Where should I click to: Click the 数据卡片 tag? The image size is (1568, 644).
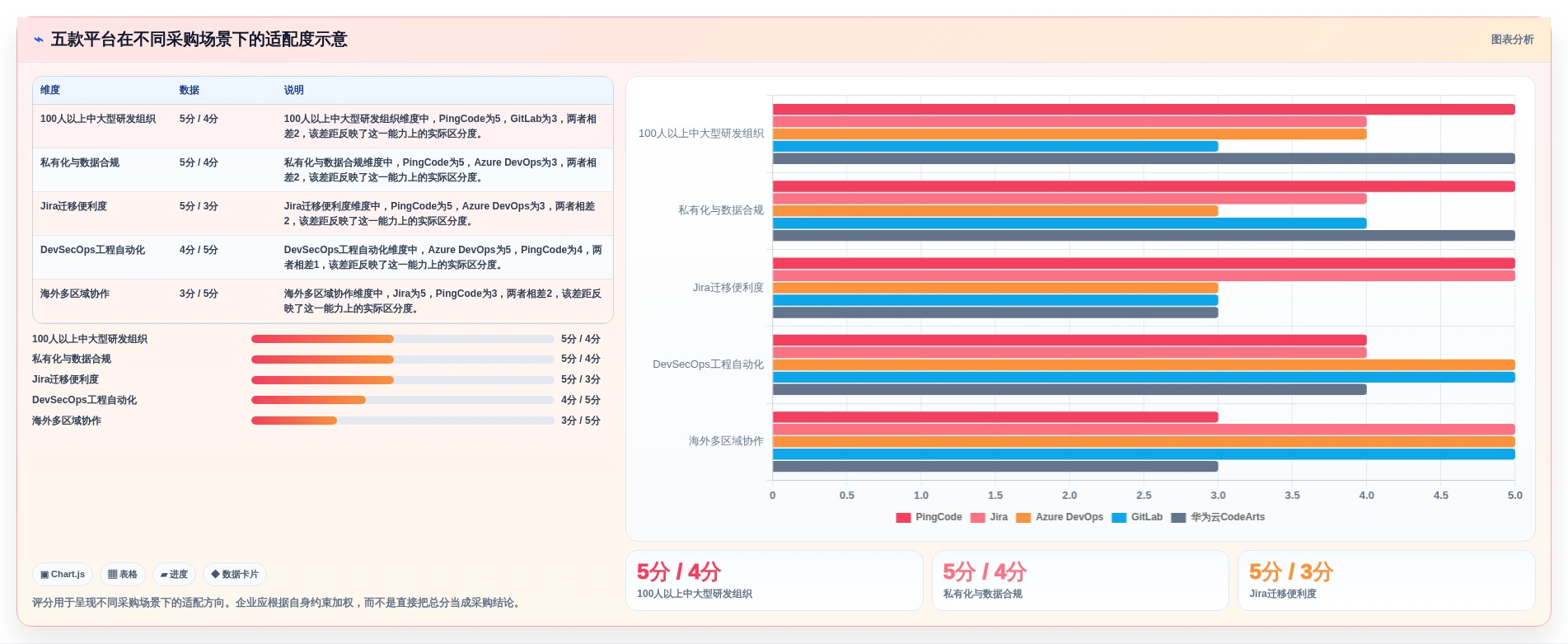click(x=235, y=575)
